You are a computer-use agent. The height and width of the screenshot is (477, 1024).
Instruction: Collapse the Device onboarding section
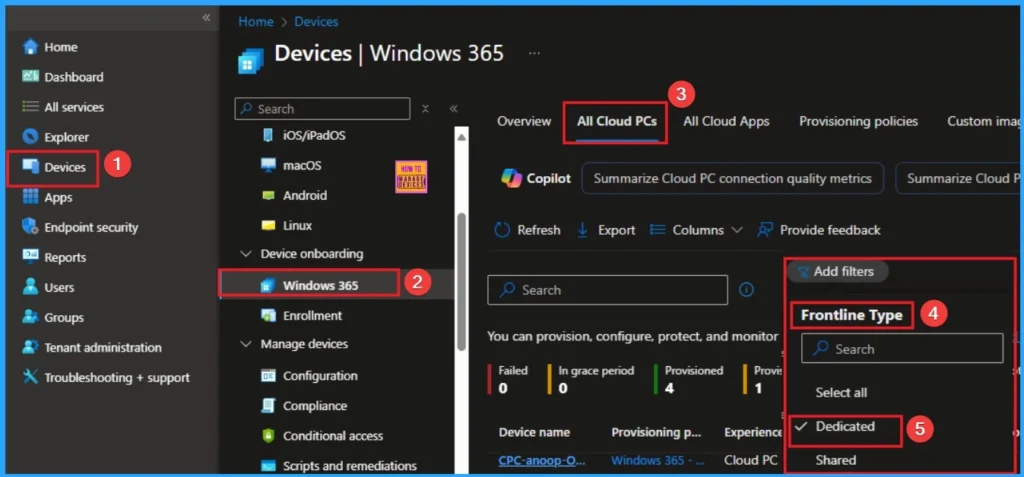coord(246,254)
